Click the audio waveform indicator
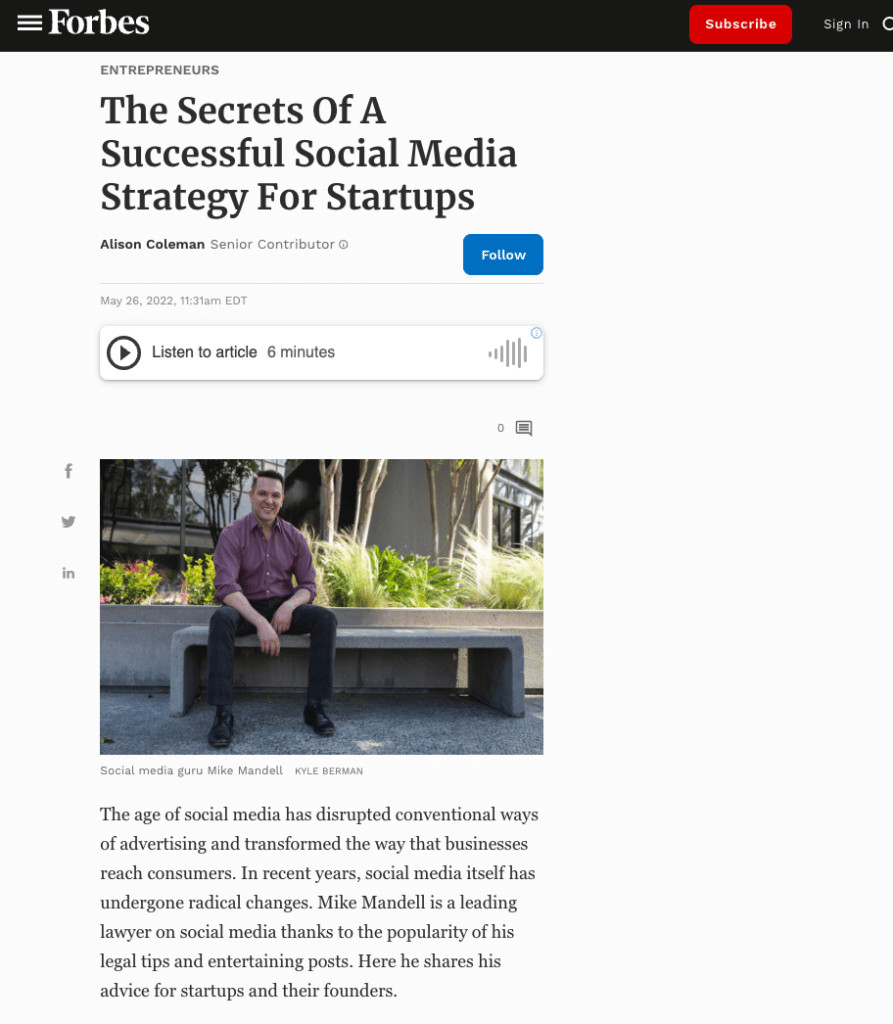893x1024 pixels. 508,353
